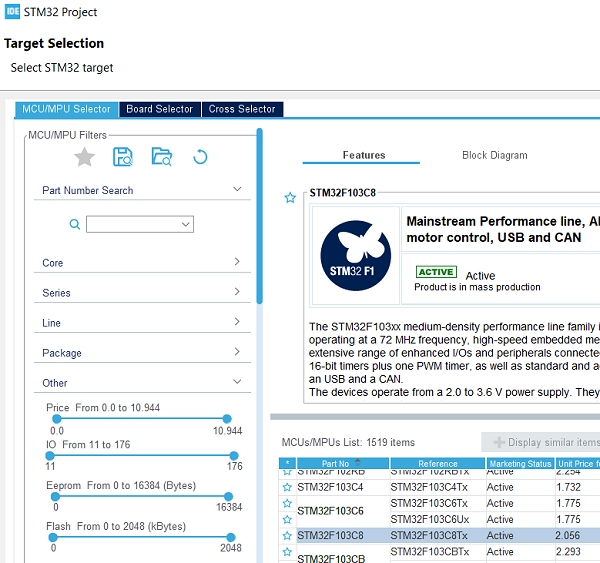Toggle favorite star for STM32F103C4 row
The image size is (600, 563).
[x=287, y=487]
